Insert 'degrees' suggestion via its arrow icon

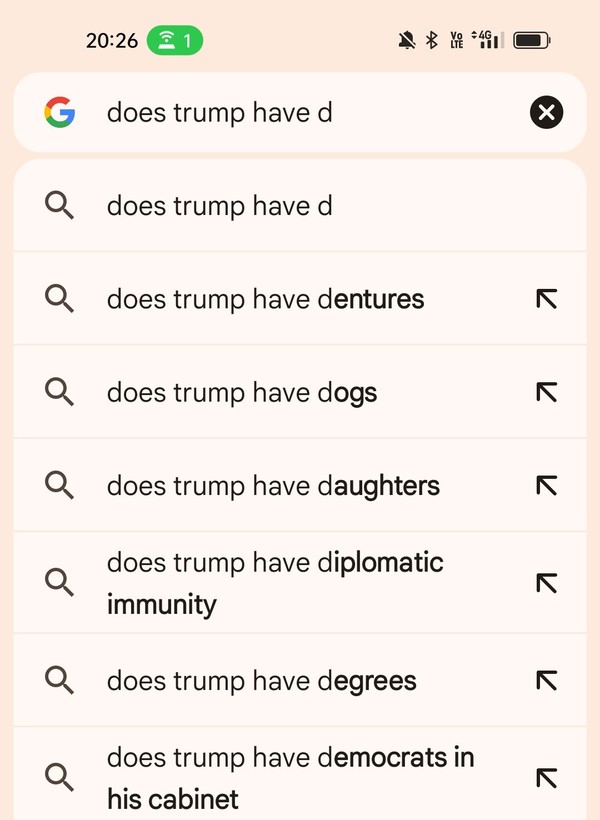[546, 681]
